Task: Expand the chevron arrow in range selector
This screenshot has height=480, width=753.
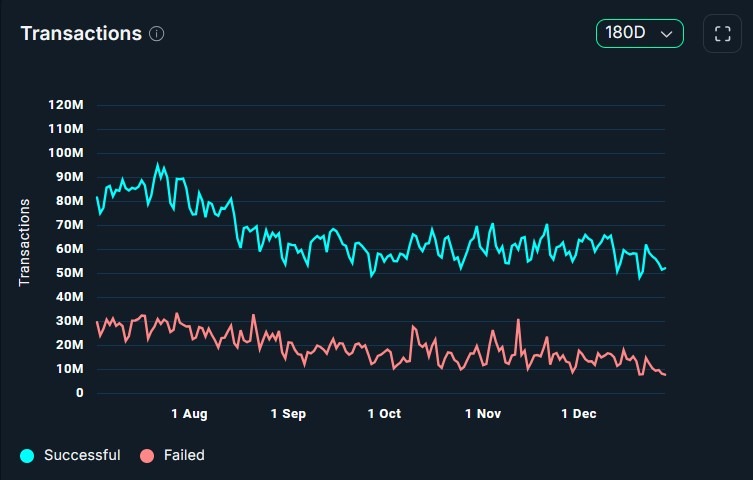Action: (666, 33)
